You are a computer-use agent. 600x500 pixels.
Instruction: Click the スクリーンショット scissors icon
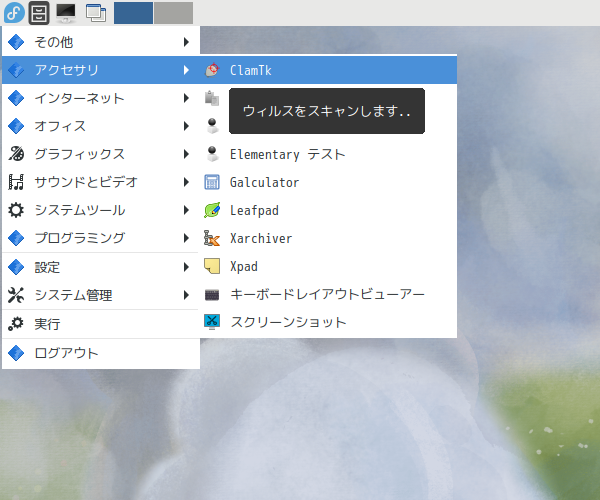click(212, 322)
